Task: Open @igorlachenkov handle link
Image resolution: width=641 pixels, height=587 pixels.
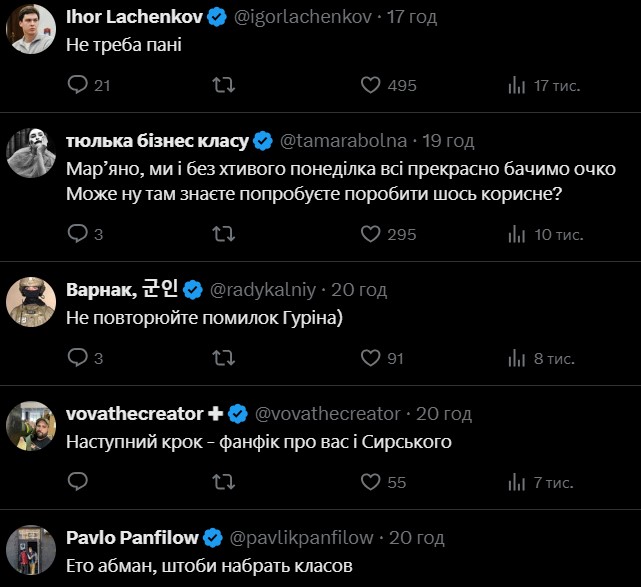Action: (x=300, y=18)
